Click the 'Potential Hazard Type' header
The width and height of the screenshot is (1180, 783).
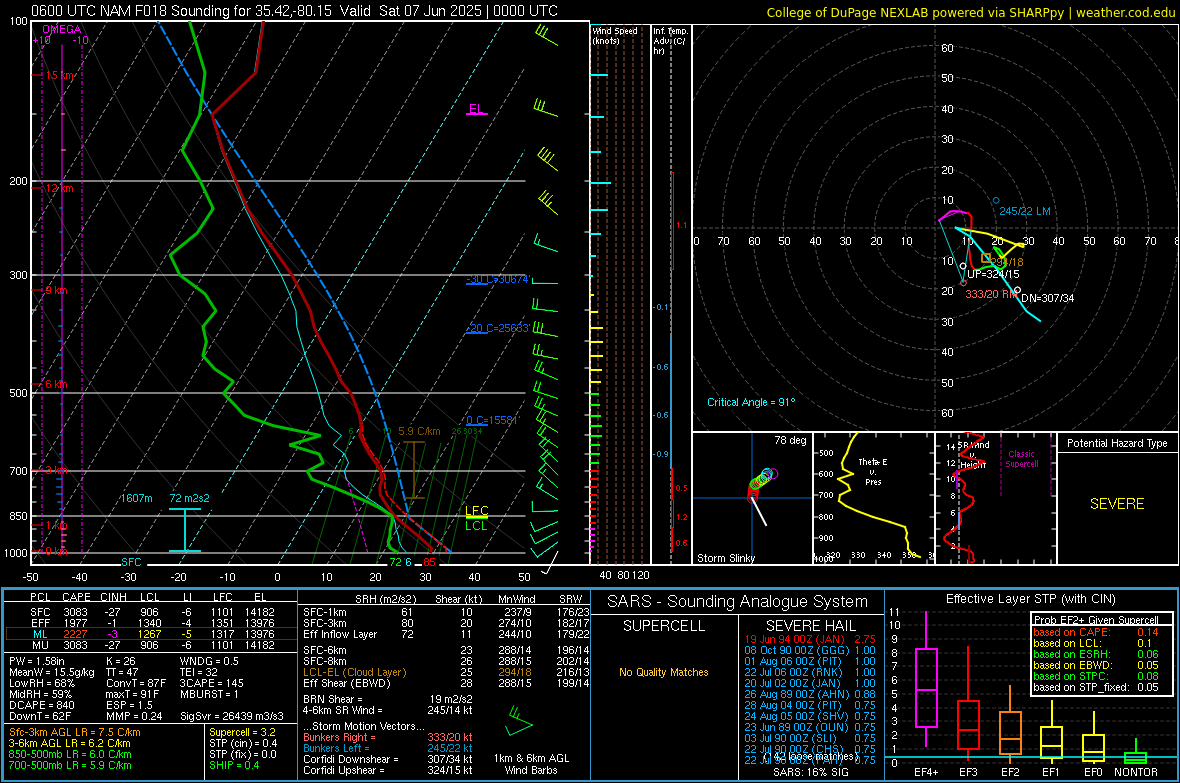coord(1117,443)
